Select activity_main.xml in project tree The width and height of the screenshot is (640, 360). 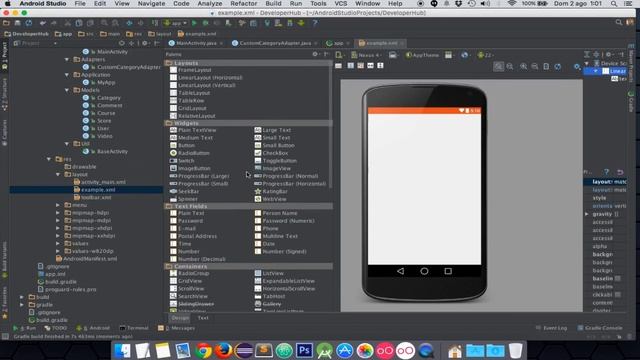(x=103, y=182)
